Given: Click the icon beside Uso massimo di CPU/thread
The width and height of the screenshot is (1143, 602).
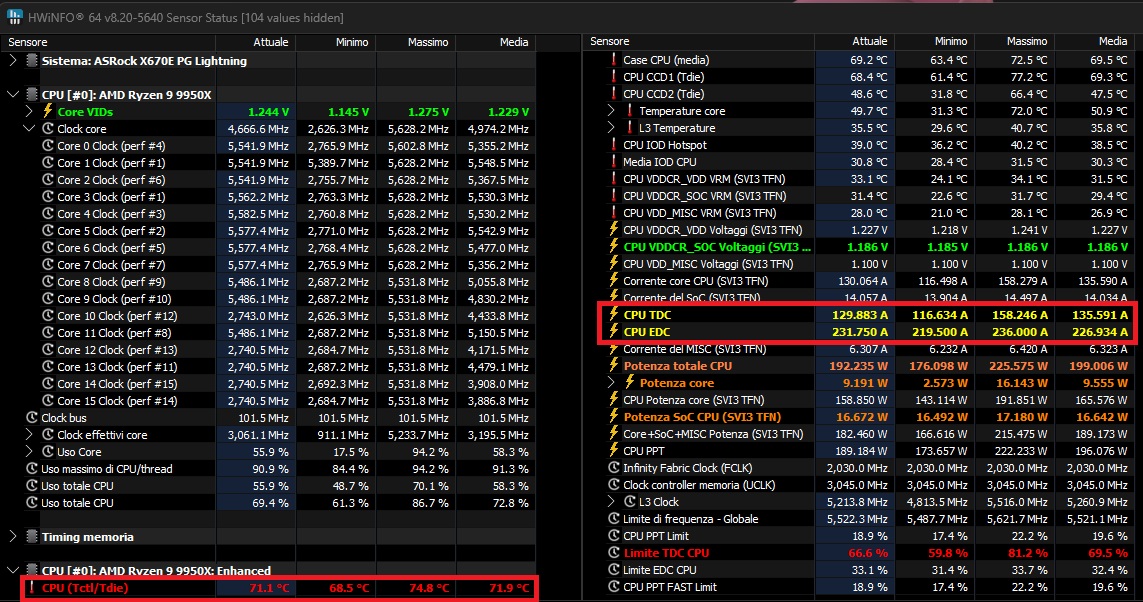Looking at the screenshot, I should pos(31,469).
